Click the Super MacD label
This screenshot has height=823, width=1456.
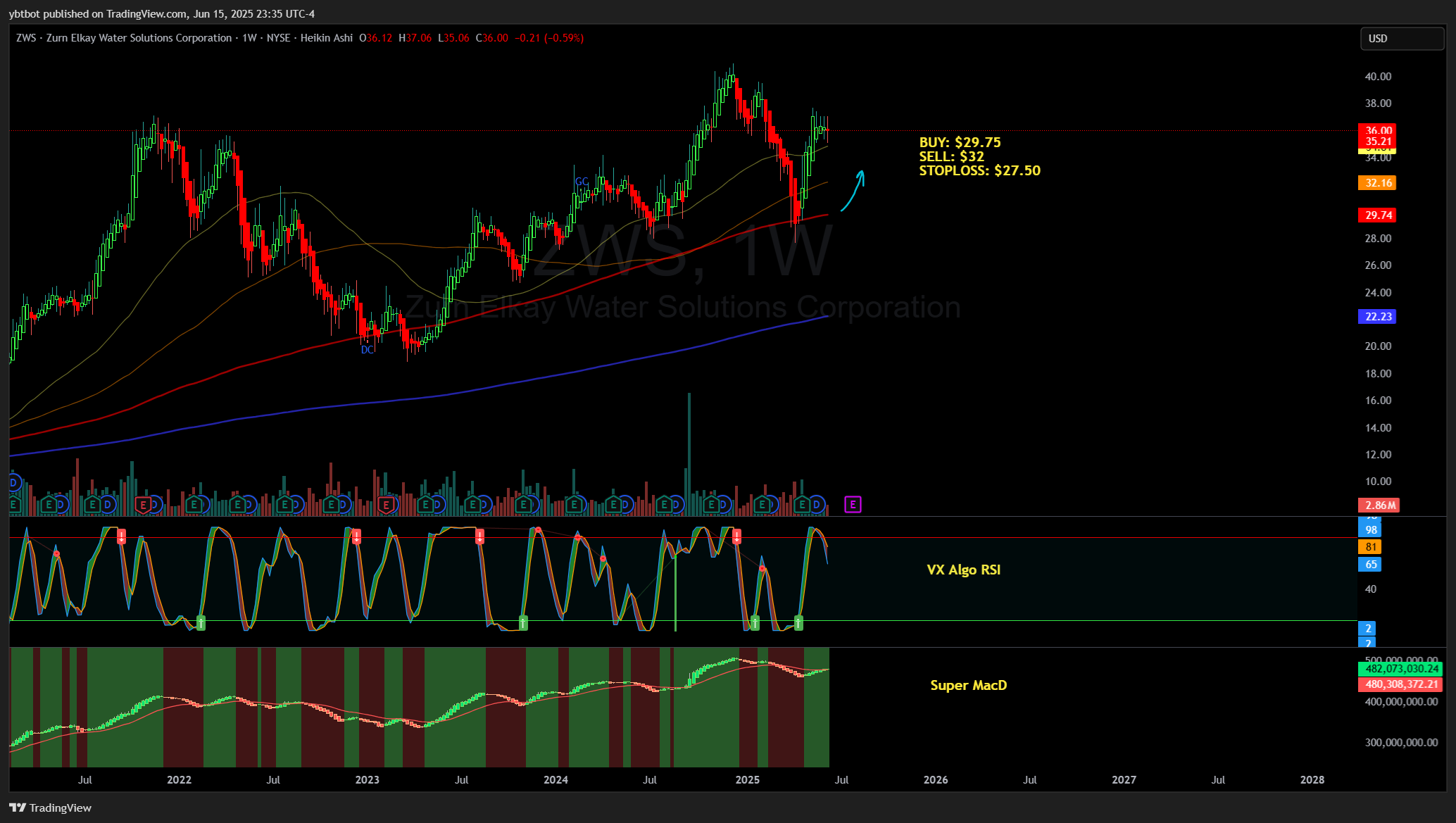[x=968, y=685]
